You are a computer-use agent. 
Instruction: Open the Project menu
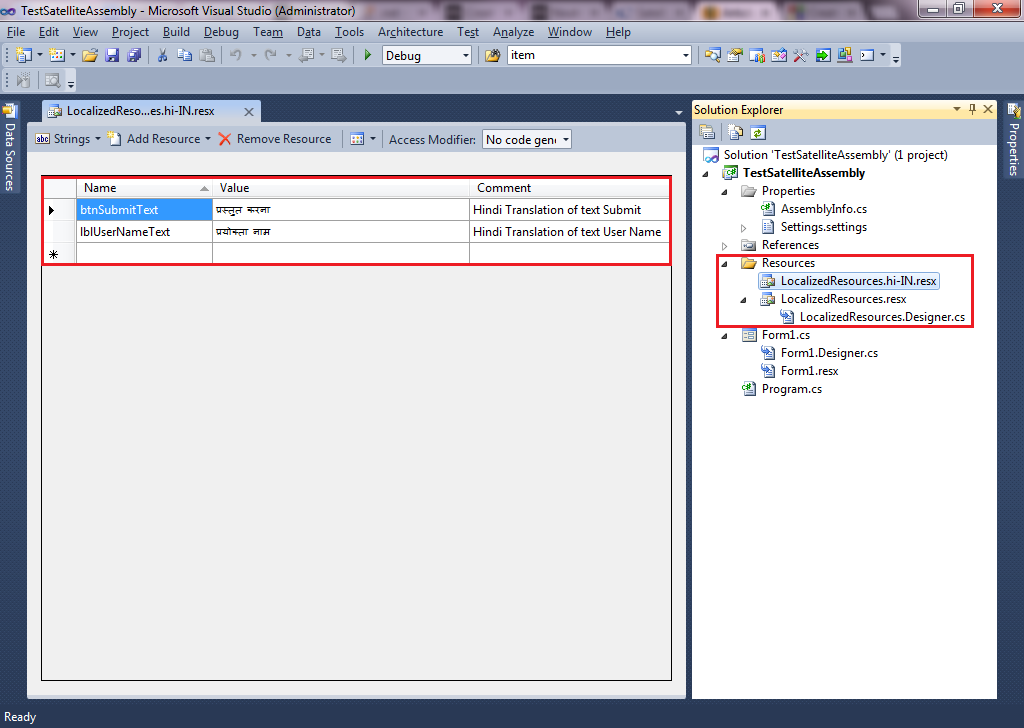[130, 32]
